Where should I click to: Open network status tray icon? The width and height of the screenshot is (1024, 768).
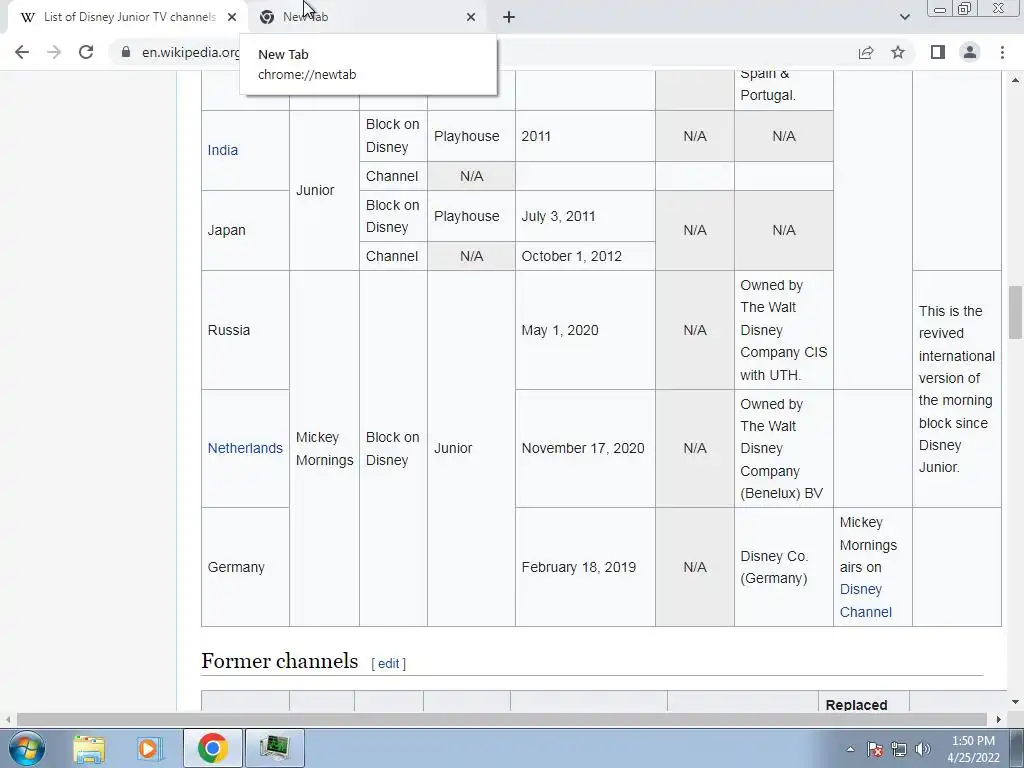(x=899, y=749)
